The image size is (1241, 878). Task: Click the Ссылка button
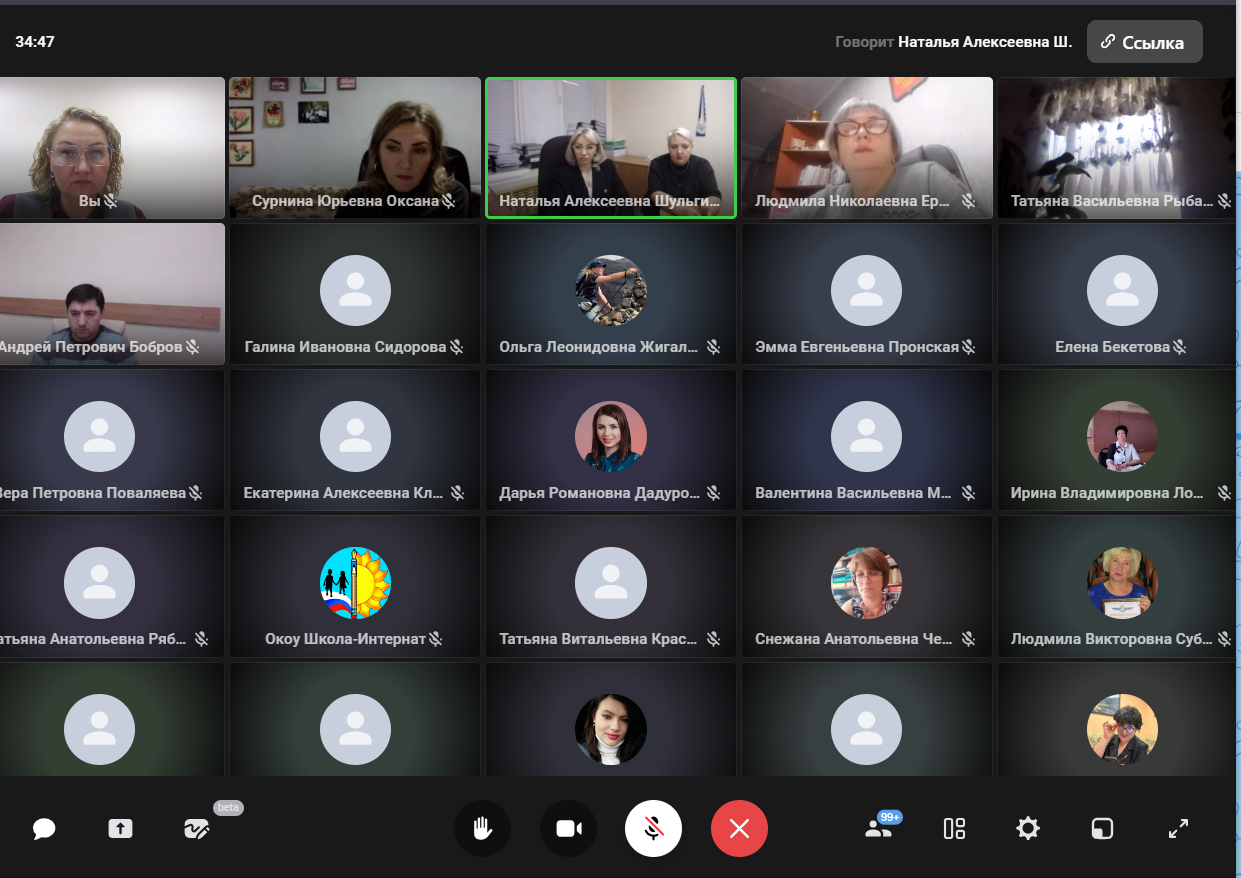1144,42
